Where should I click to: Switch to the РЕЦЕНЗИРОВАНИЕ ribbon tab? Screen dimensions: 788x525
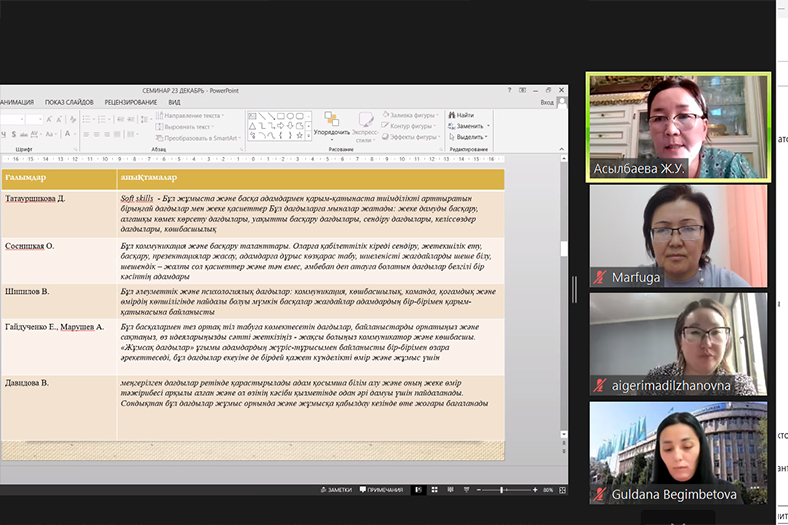tap(130, 102)
